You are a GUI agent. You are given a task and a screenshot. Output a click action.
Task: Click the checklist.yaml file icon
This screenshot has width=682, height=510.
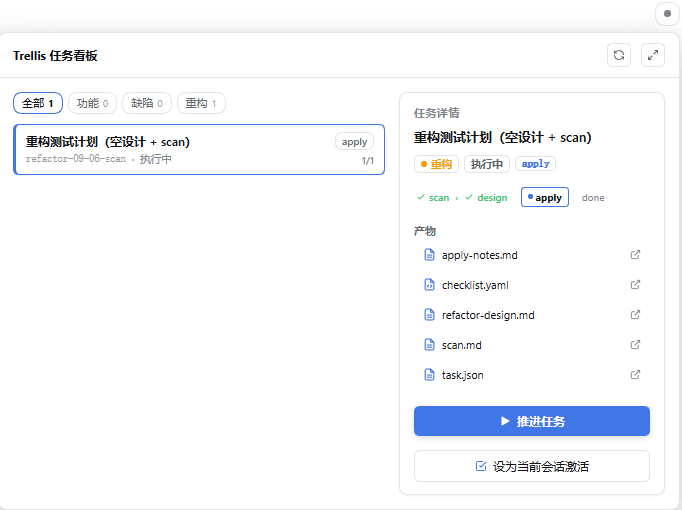429,285
